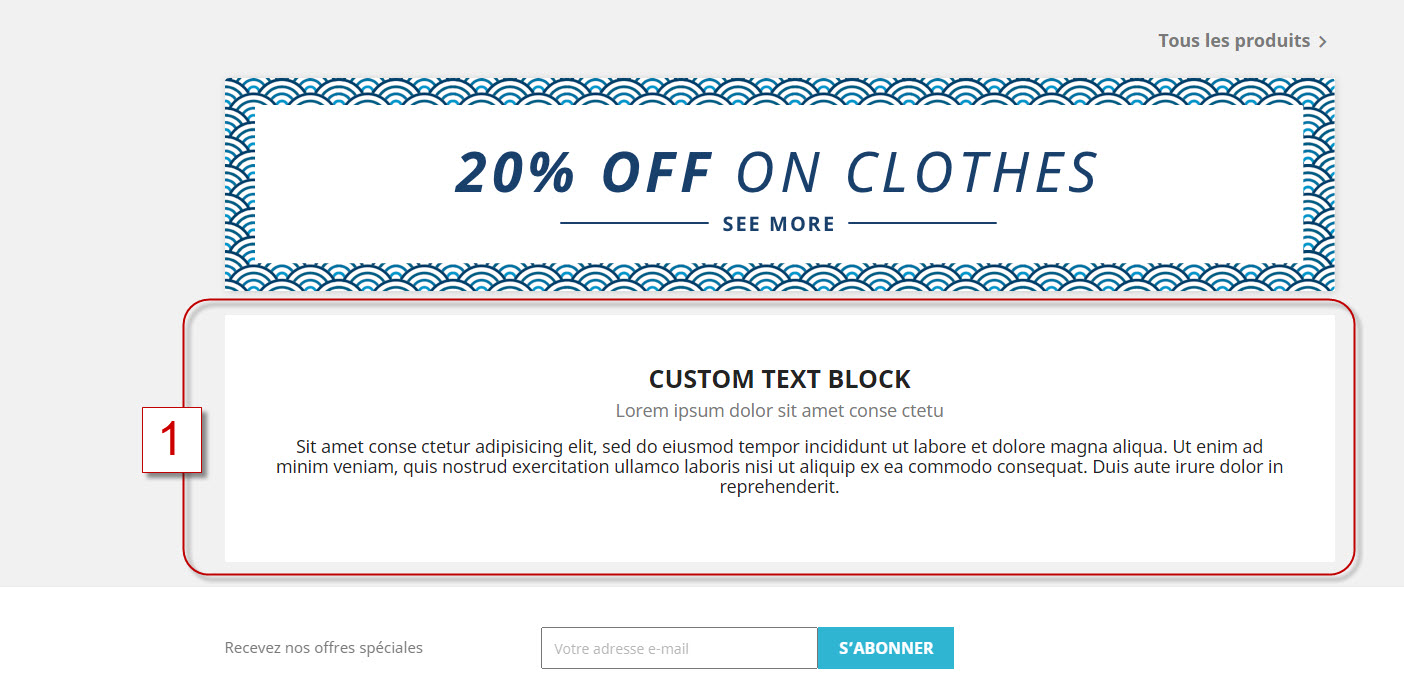This screenshot has height=677, width=1404.
Task: Navigate to all products via Tous les produits
Action: point(1234,41)
